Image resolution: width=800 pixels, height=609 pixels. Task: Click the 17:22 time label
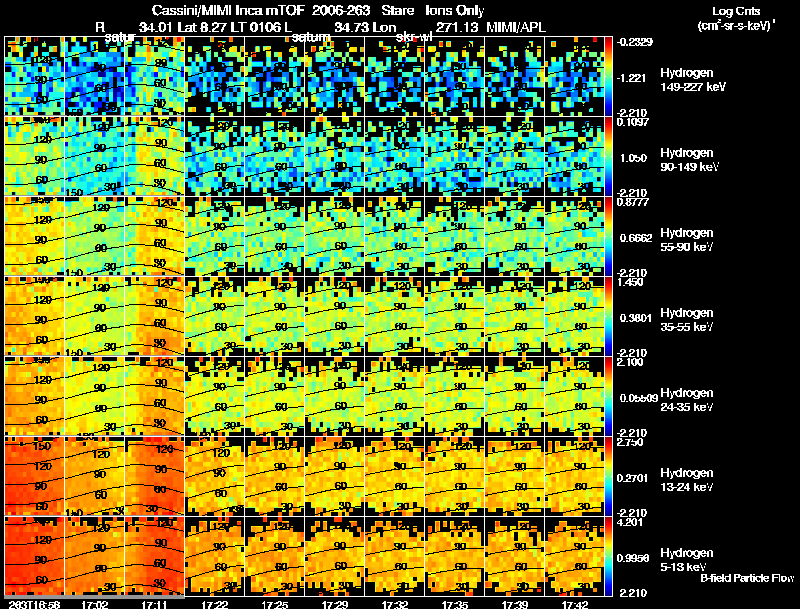[x=215, y=604]
